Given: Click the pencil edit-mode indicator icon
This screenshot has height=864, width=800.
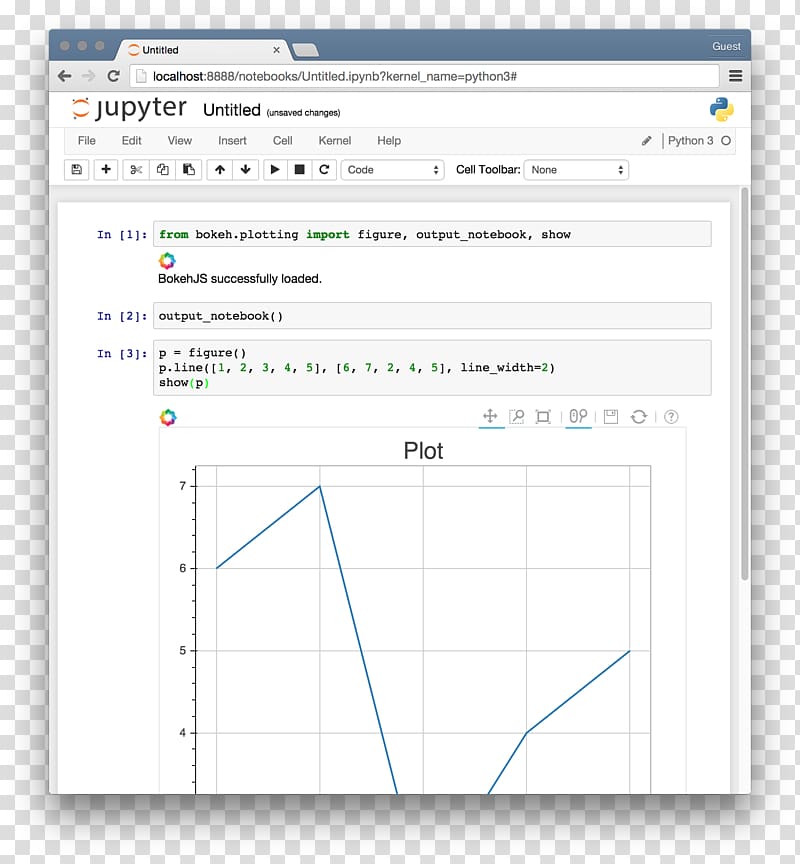Looking at the screenshot, I should coord(647,141).
